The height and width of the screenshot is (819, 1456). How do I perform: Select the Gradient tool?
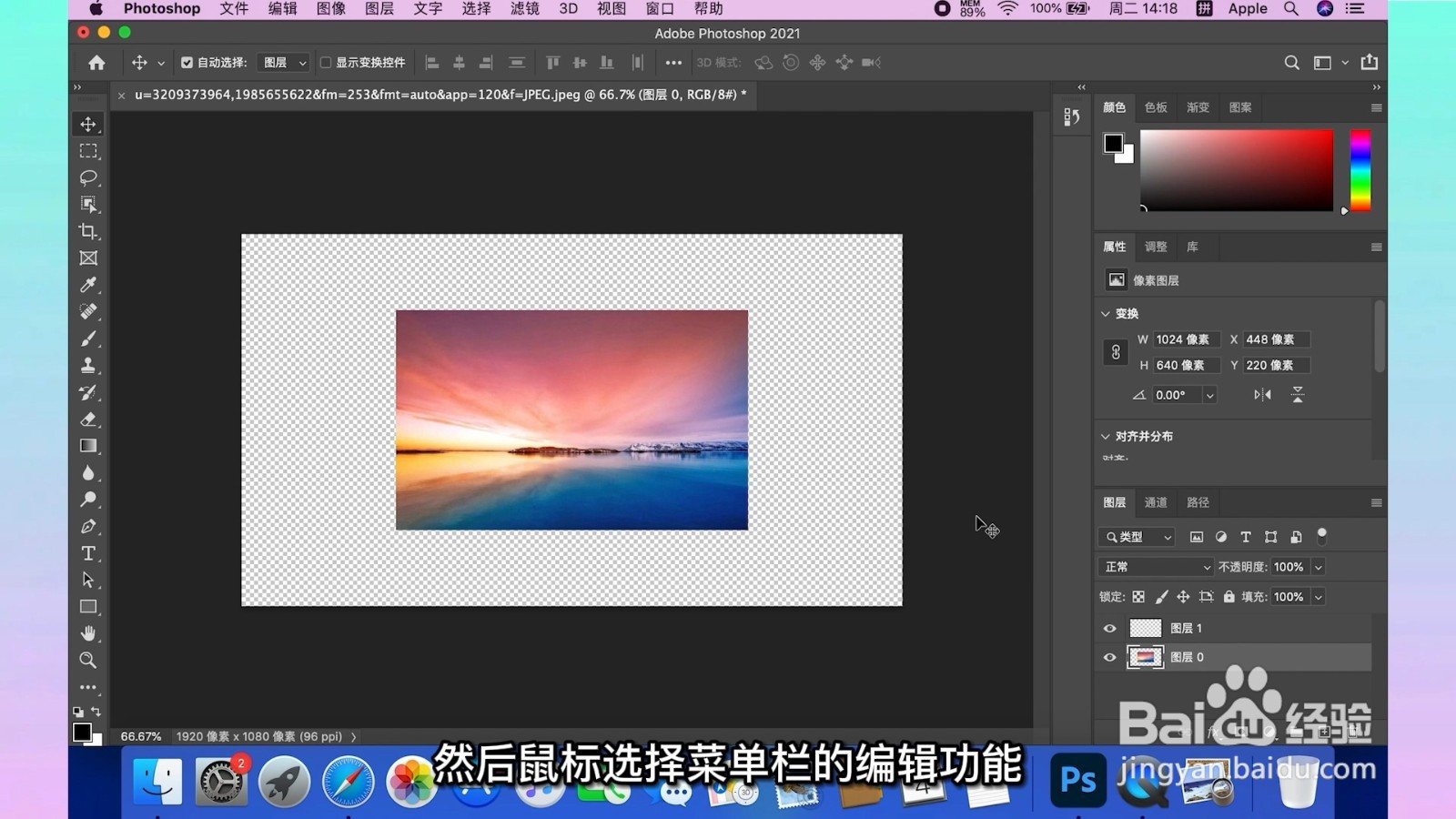pyautogui.click(x=88, y=446)
